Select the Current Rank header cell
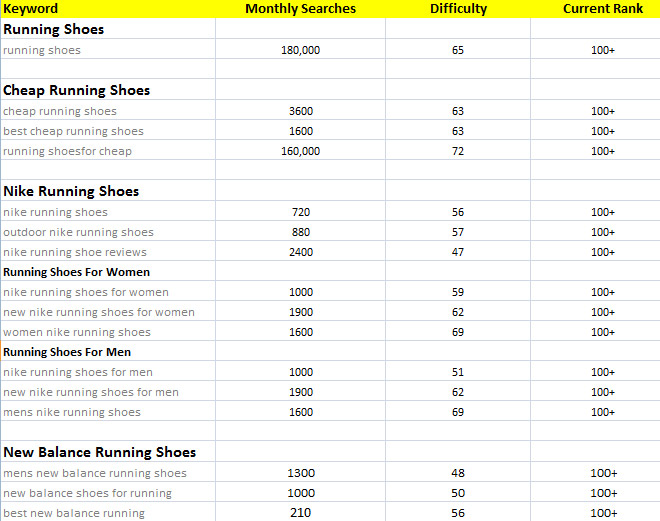The image size is (660, 521). pyautogui.click(x=602, y=9)
